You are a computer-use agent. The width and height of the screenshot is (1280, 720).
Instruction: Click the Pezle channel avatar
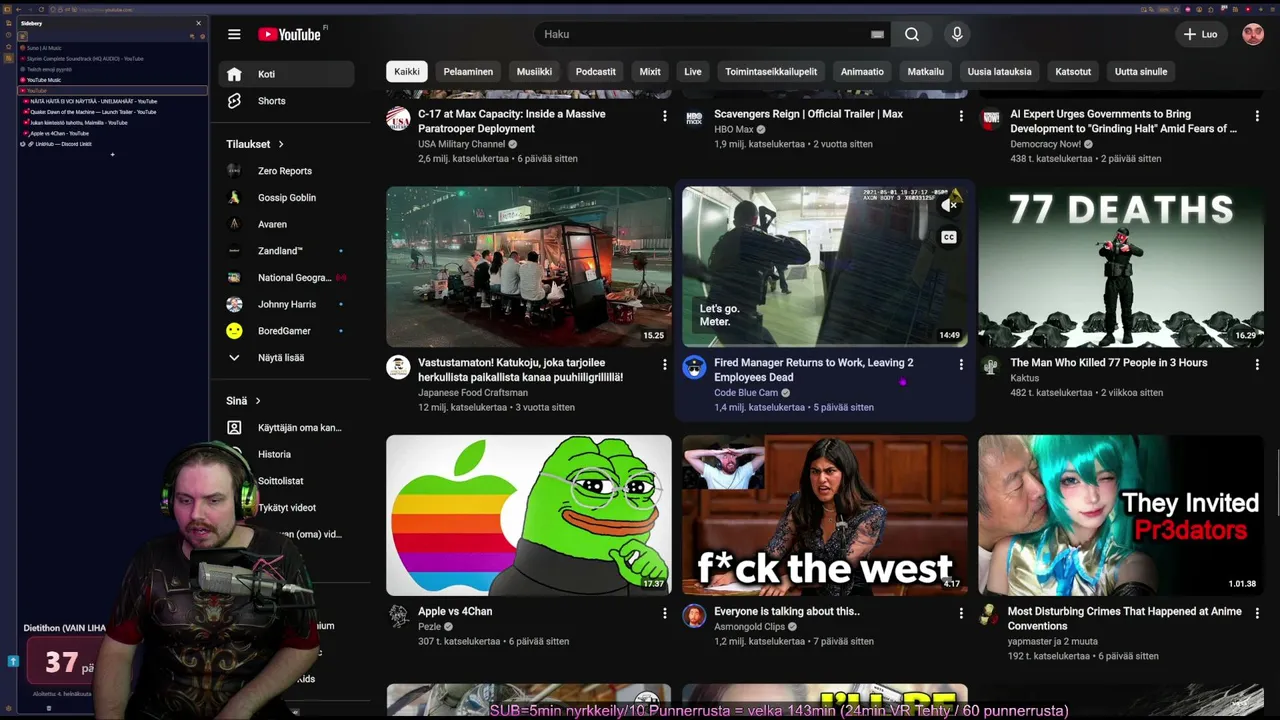coord(398,616)
